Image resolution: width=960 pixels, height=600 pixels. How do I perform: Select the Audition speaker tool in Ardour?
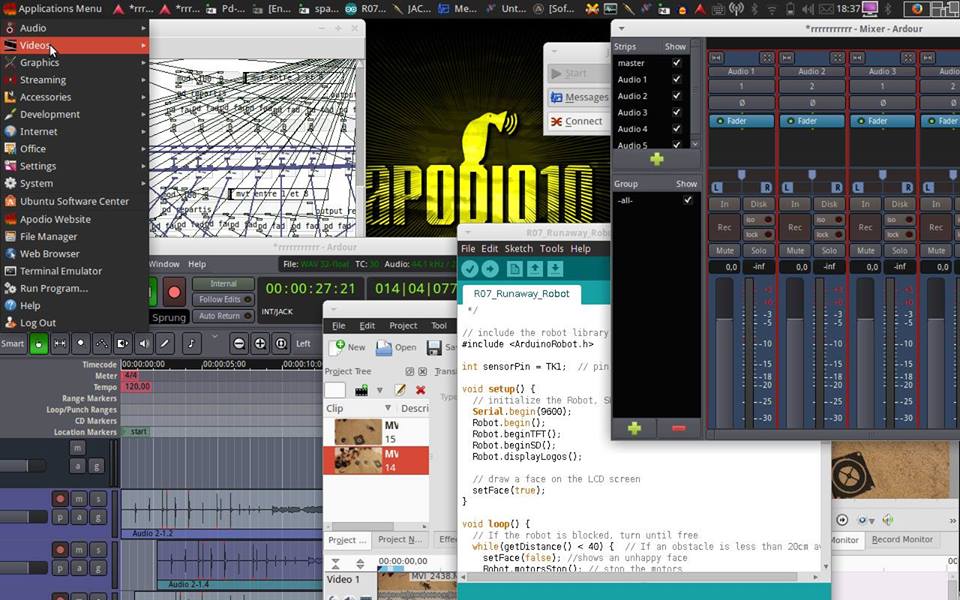click(x=145, y=343)
